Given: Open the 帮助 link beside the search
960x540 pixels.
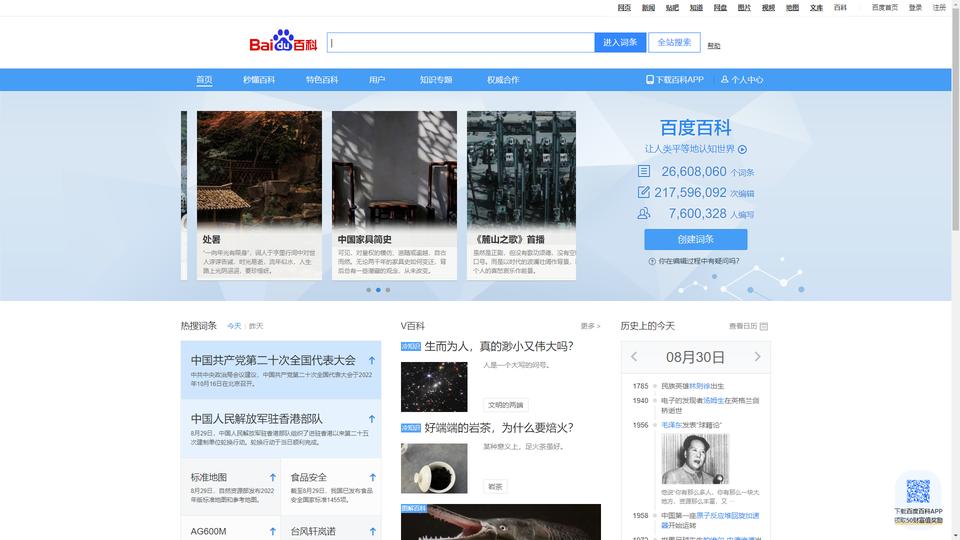Looking at the screenshot, I should (x=714, y=45).
